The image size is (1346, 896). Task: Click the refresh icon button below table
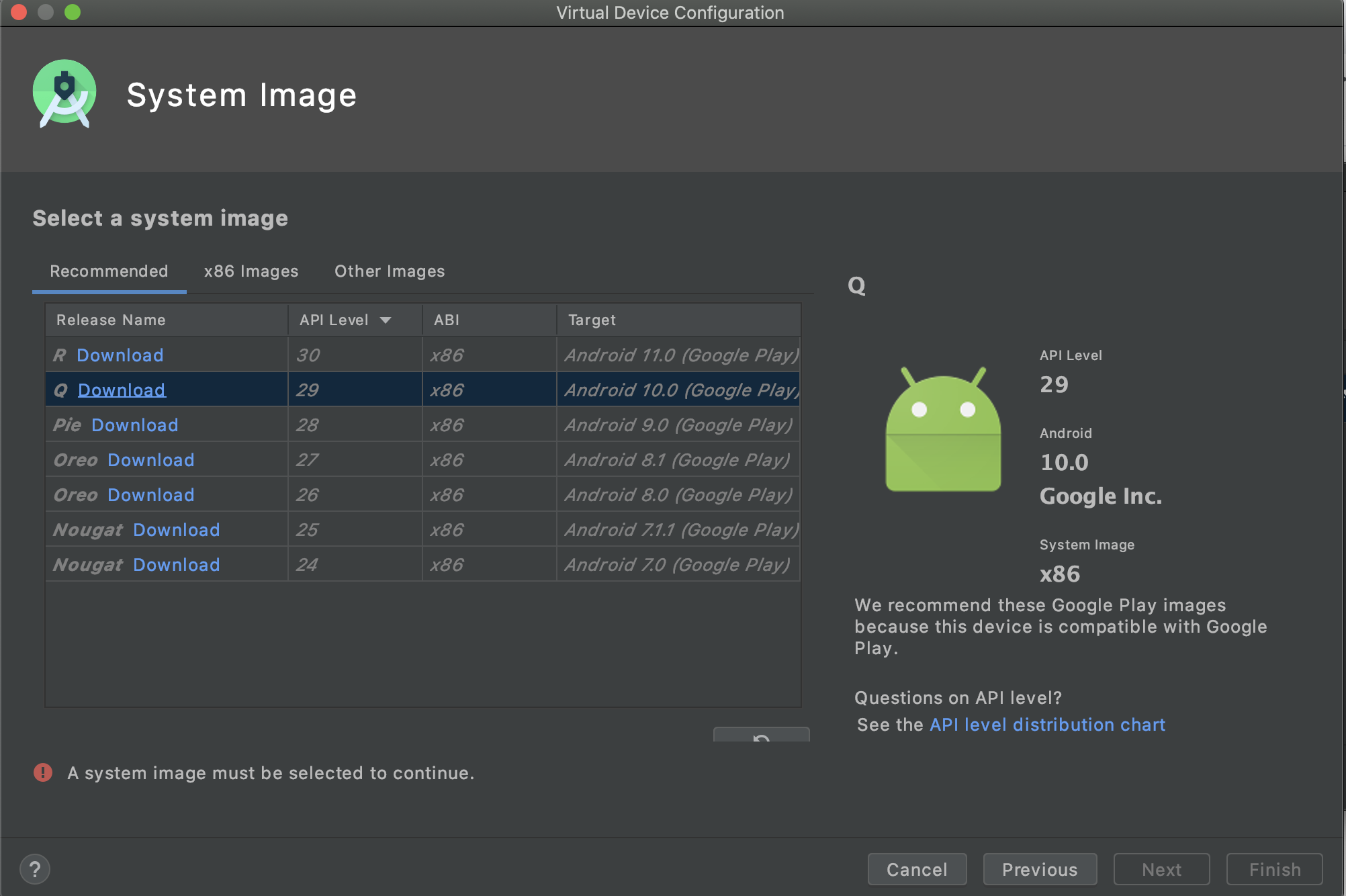[761, 736]
